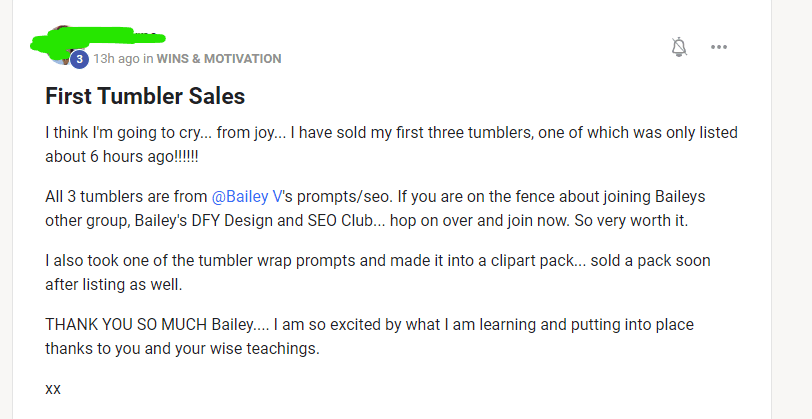This screenshot has height=419, width=812.
Task: Open the three-dot post options menu
Action: [x=719, y=47]
